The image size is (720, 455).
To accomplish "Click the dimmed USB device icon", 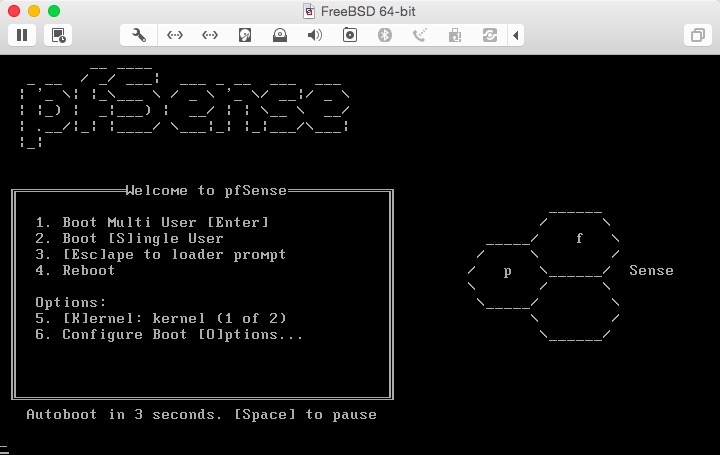I will [x=455, y=35].
